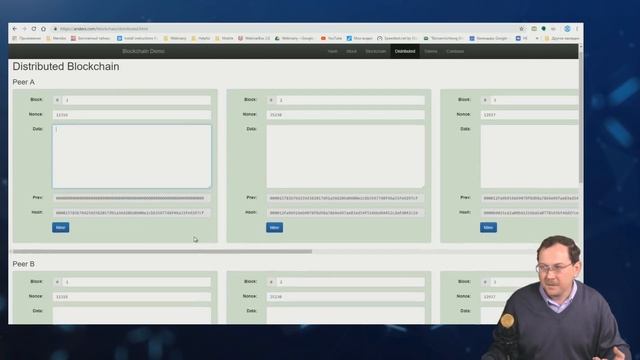Viewport: 640px width, 360px height.
Task: Click Peer A block 3 Prev field
Action: (529, 198)
